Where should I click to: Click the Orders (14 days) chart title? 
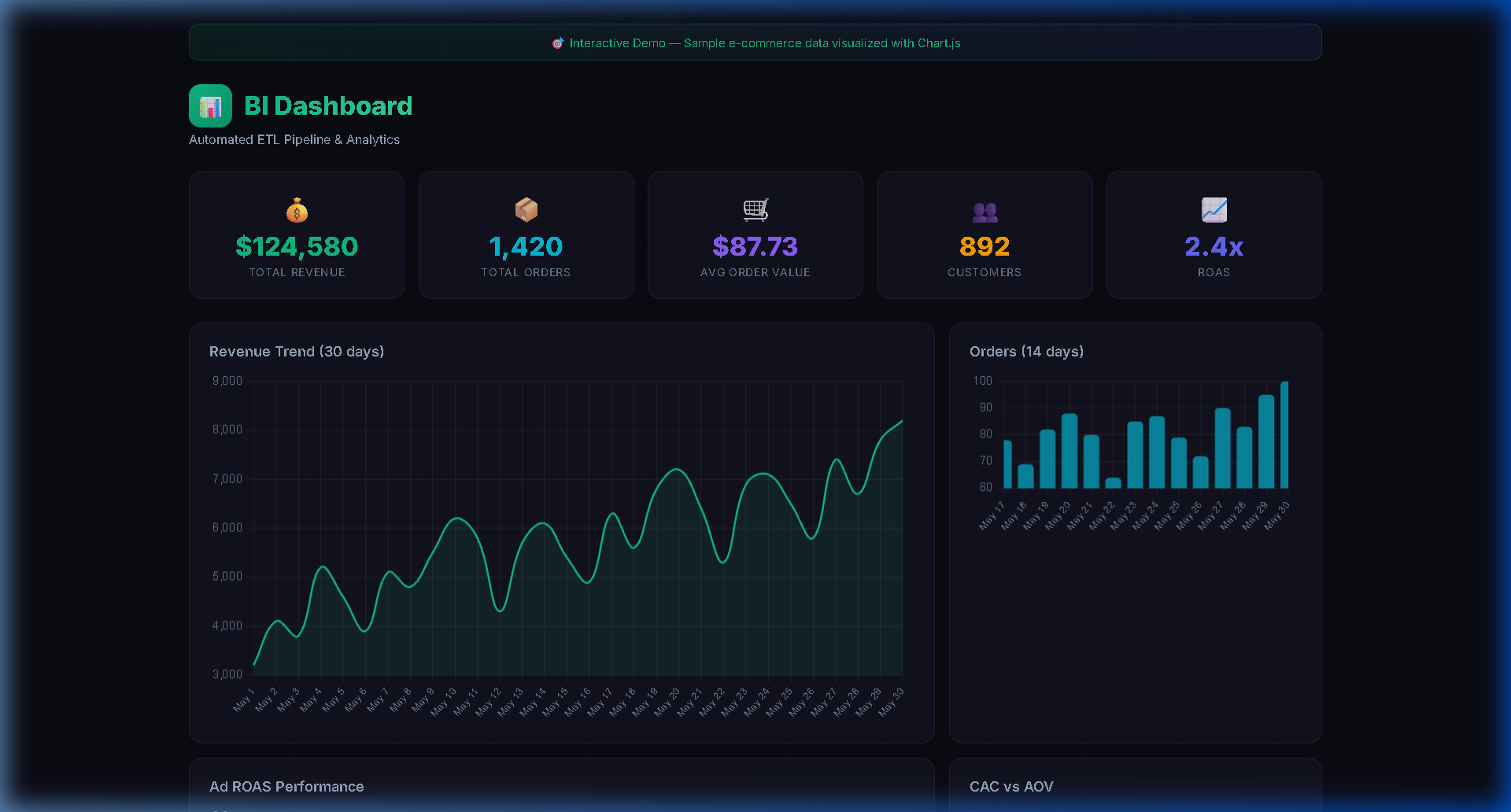click(x=1026, y=352)
